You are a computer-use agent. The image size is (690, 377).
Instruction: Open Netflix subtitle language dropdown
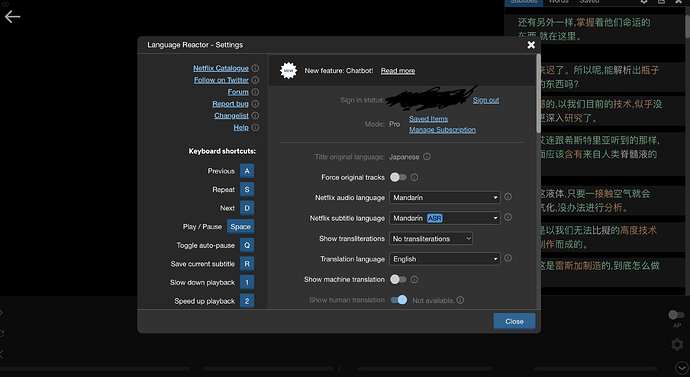[x=444, y=218]
